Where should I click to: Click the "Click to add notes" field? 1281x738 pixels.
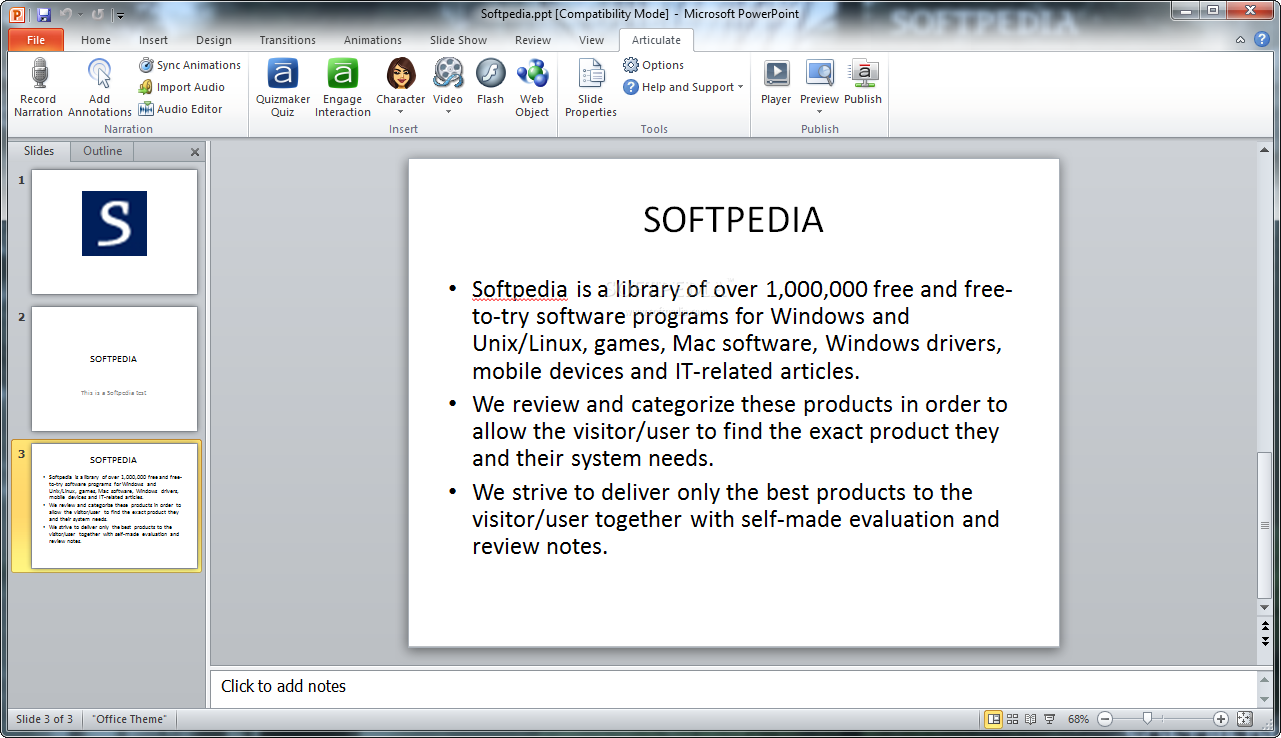pyautogui.click(x=733, y=687)
